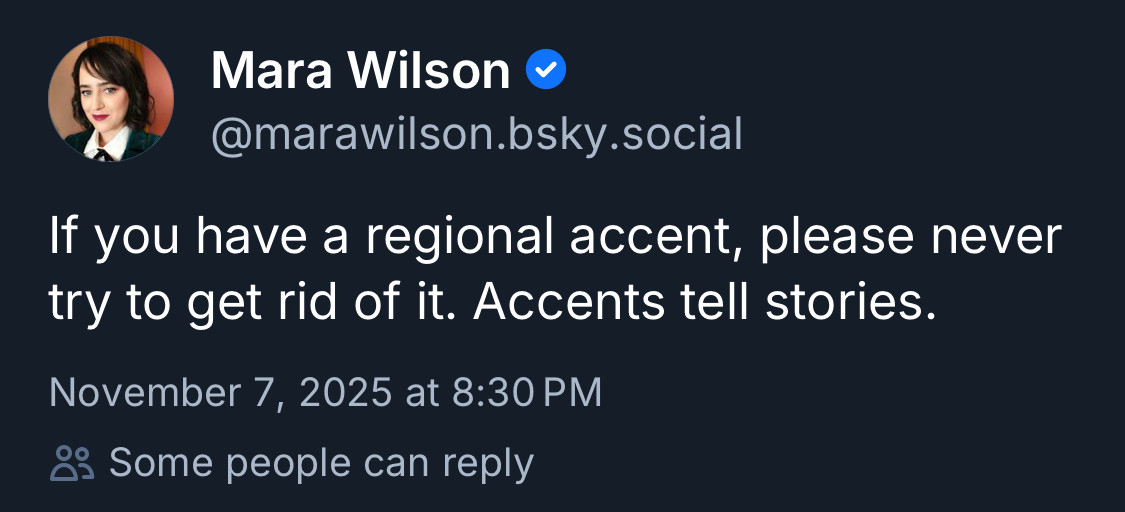Image resolution: width=1125 pixels, height=512 pixels.
Task: Visit the @marawilson.bsky.social handle
Action: (476, 134)
